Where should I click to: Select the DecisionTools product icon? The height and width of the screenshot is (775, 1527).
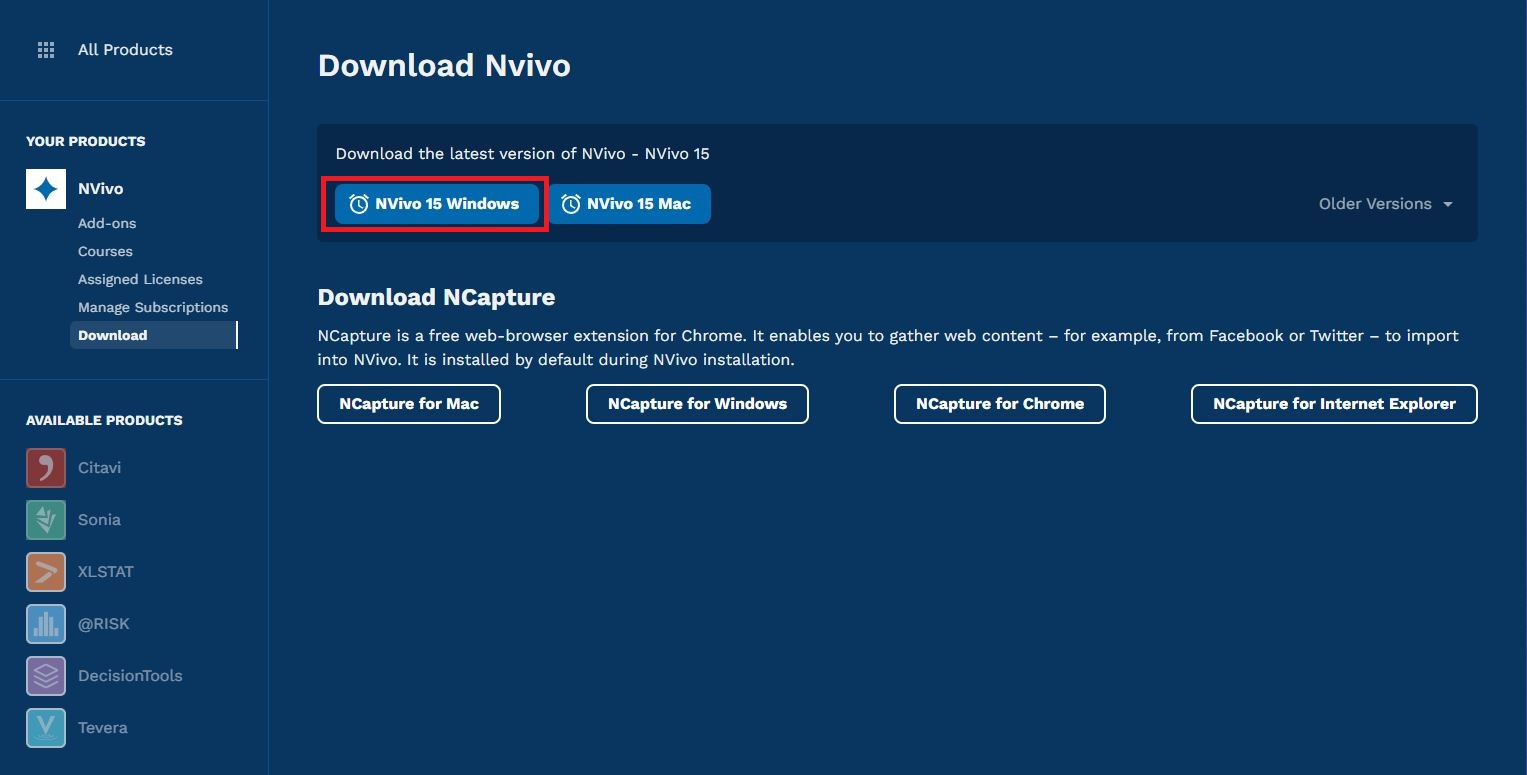(x=46, y=676)
